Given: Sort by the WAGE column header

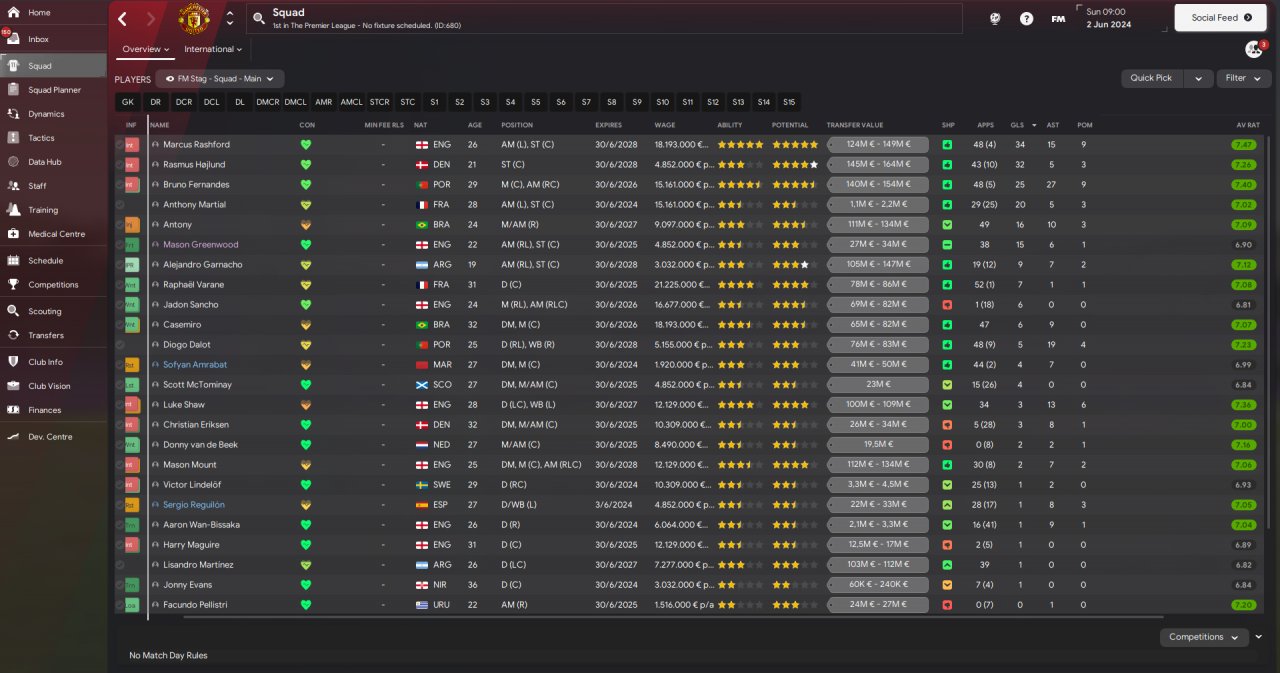Looking at the screenshot, I should tap(665, 125).
